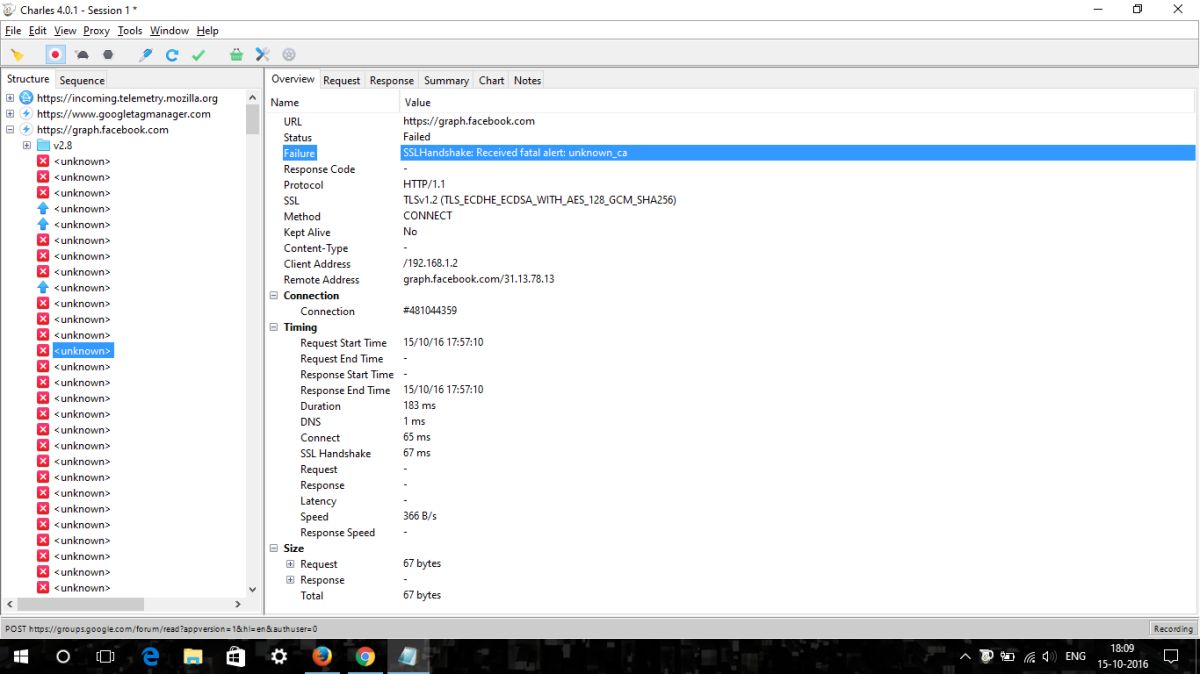Collapse the Size section
1200x674 pixels.
pyautogui.click(x=274, y=548)
